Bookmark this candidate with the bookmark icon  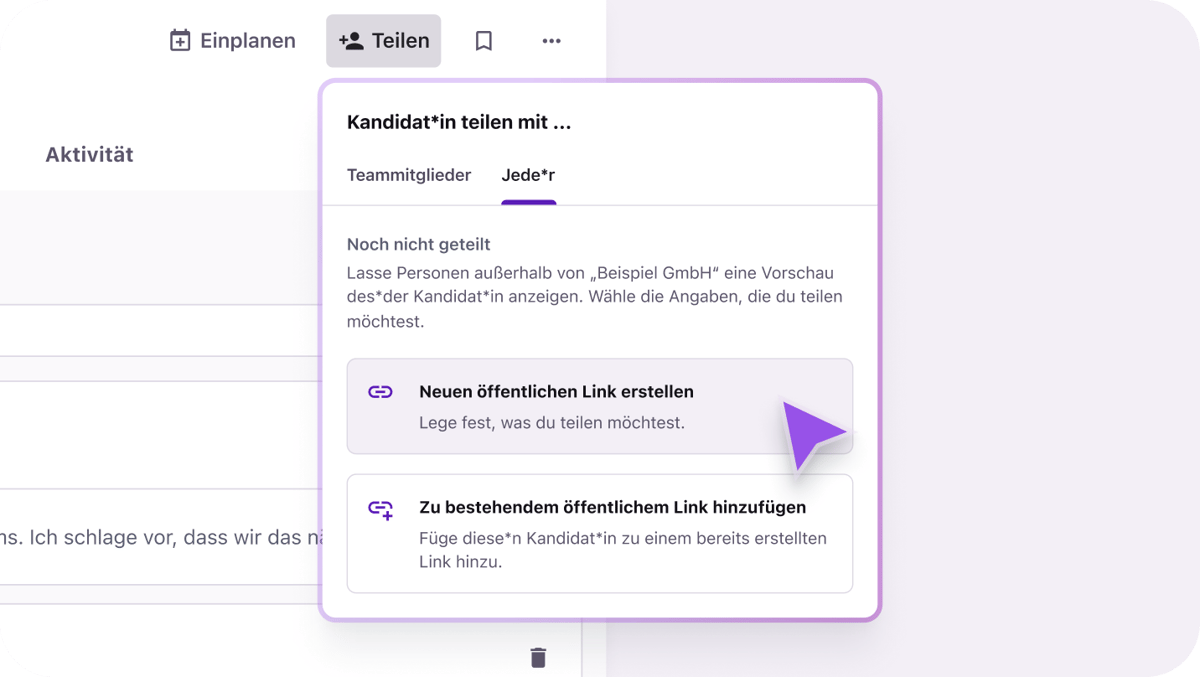pyautogui.click(x=484, y=41)
